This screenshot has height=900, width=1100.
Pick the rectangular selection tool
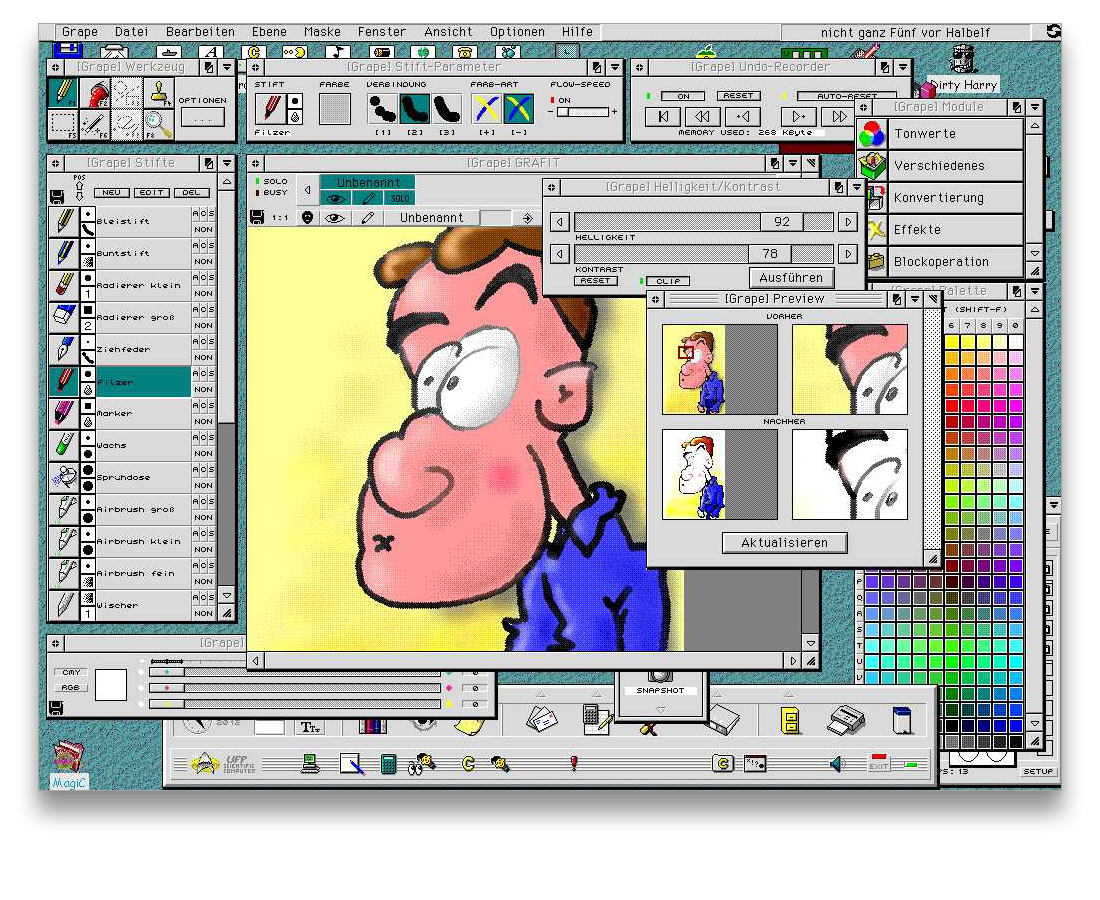click(x=63, y=124)
